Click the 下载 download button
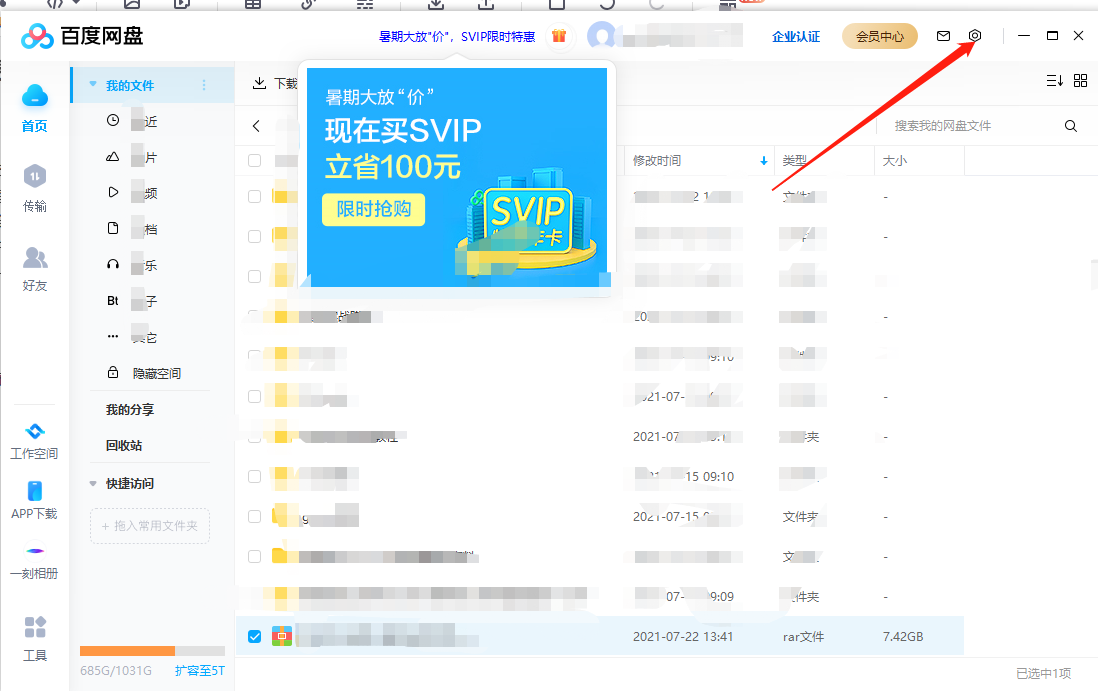 click(275, 83)
